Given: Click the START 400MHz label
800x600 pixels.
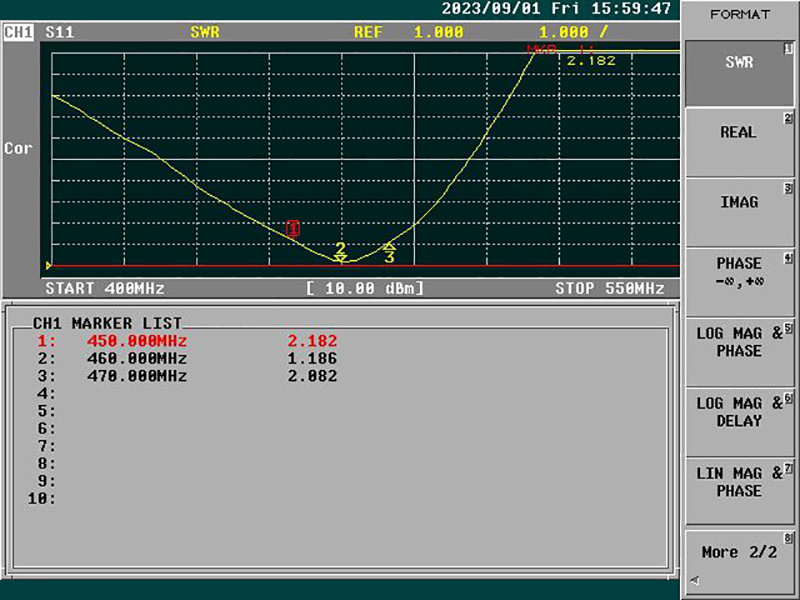Looking at the screenshot, I should click(105, 288).
